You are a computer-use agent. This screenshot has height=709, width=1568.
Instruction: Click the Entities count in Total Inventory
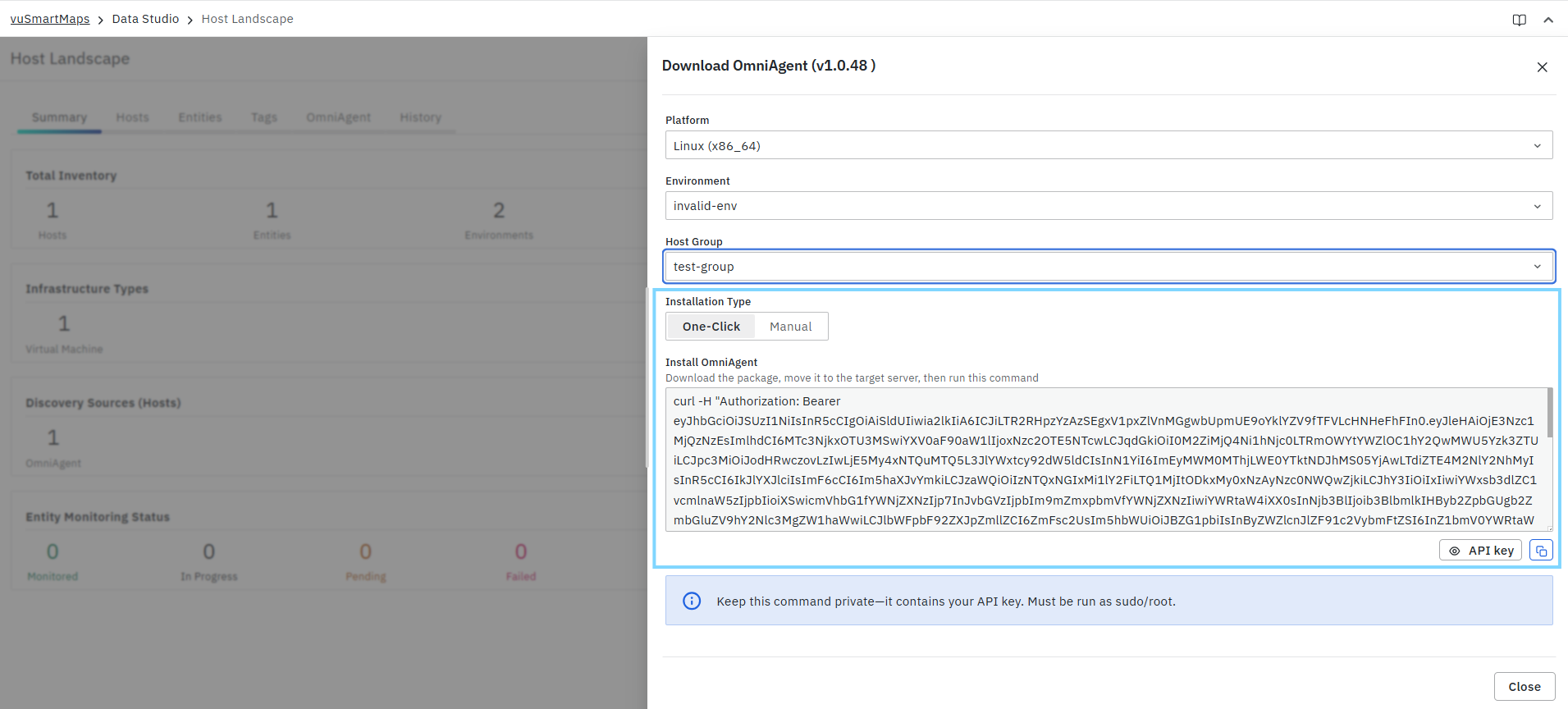pos(272,211)
